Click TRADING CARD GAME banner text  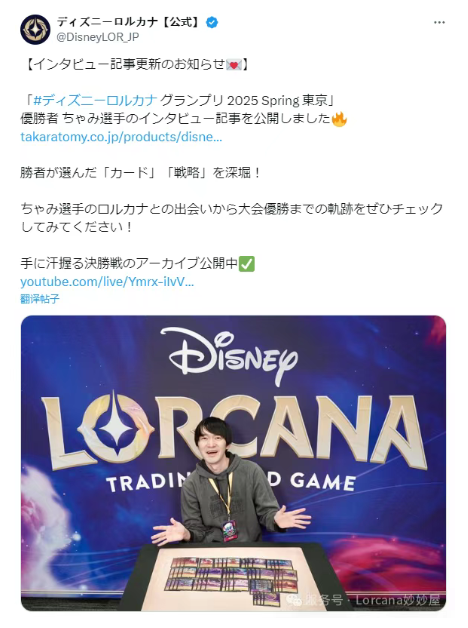tap(231, 481)
